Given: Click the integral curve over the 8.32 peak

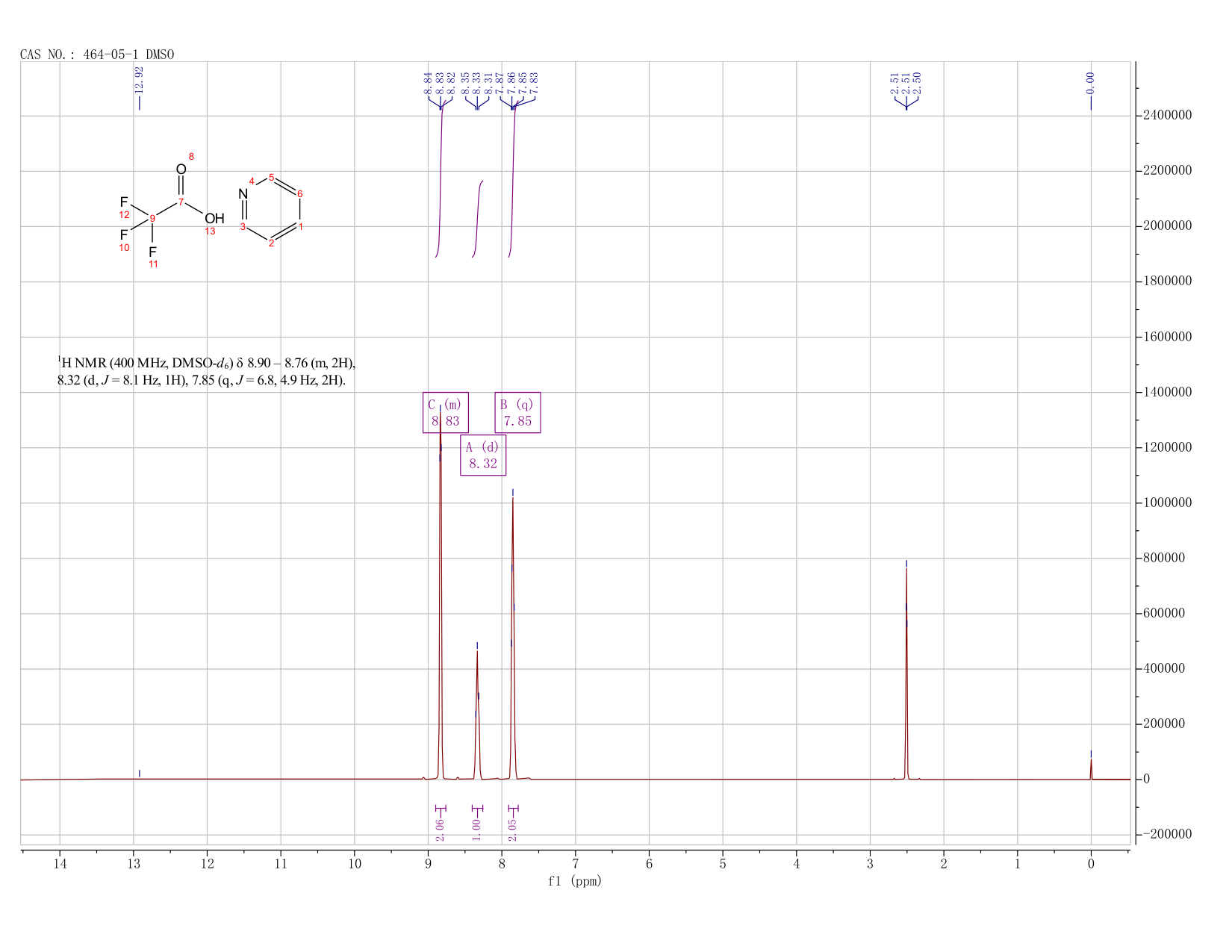Looking at the screenshot, I should (x=478, y=220).
